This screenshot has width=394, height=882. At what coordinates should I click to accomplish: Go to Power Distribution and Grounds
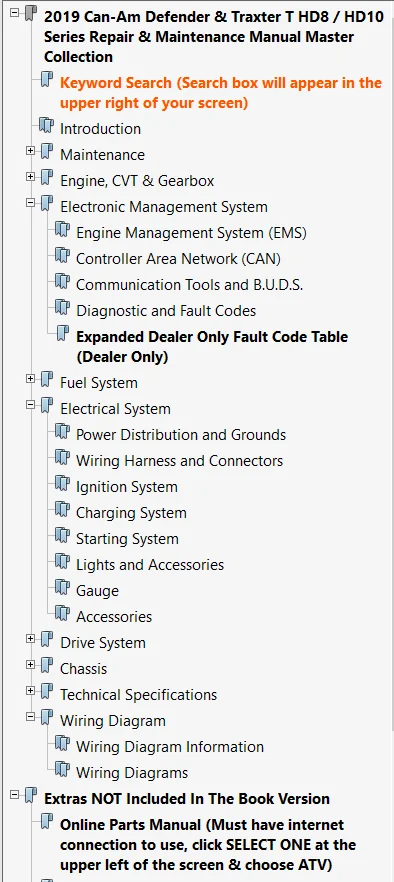pyautogui.click(x=181, y=435)
